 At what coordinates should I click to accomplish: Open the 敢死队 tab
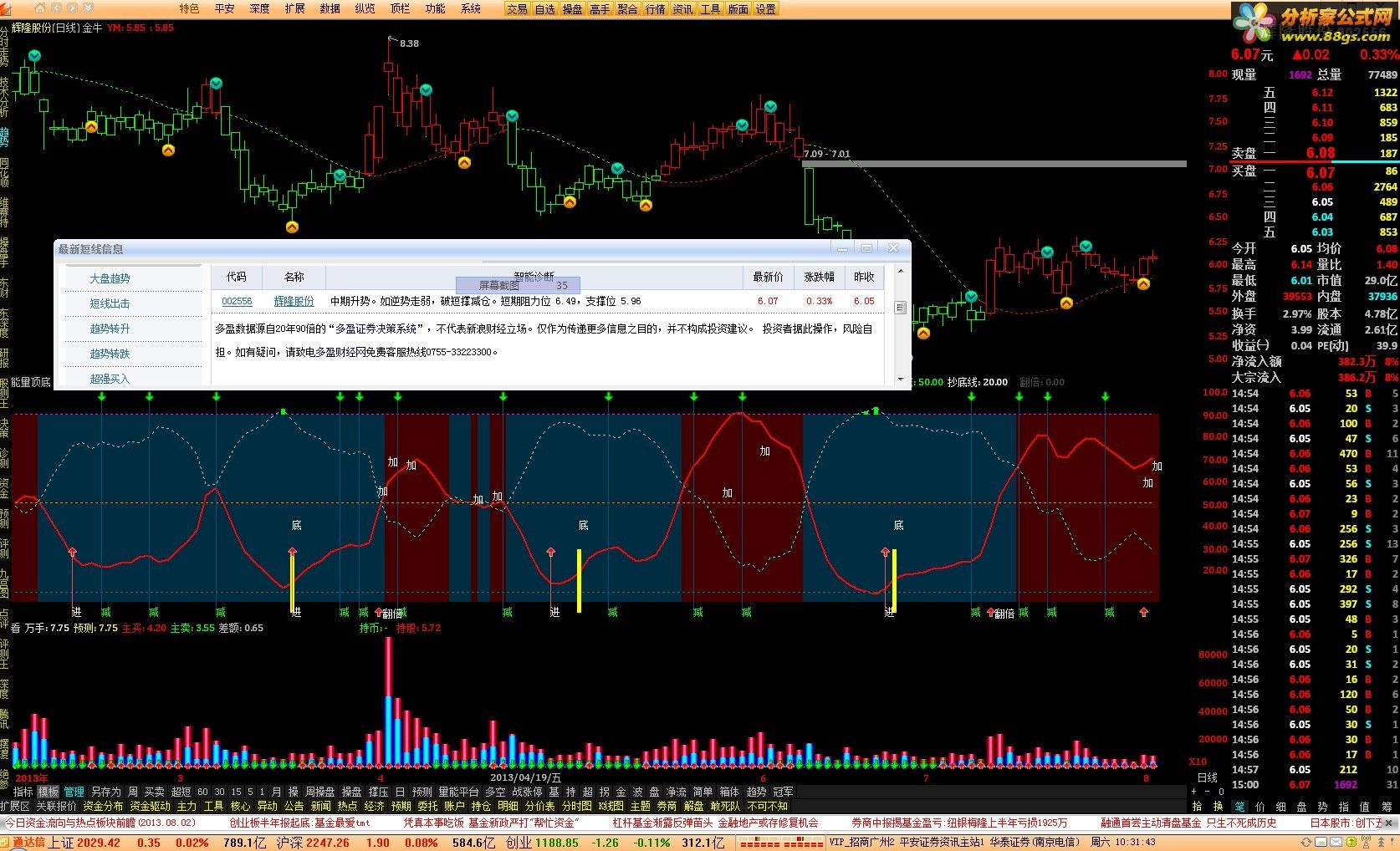click(725, 806)
